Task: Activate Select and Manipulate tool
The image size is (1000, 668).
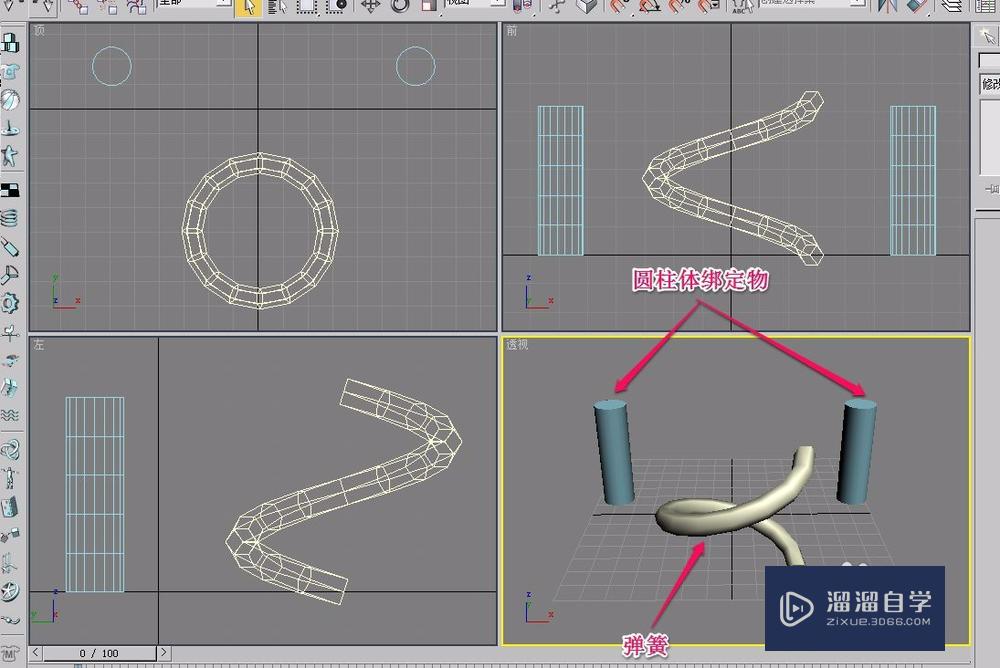Action: click(x=557, y=6)
